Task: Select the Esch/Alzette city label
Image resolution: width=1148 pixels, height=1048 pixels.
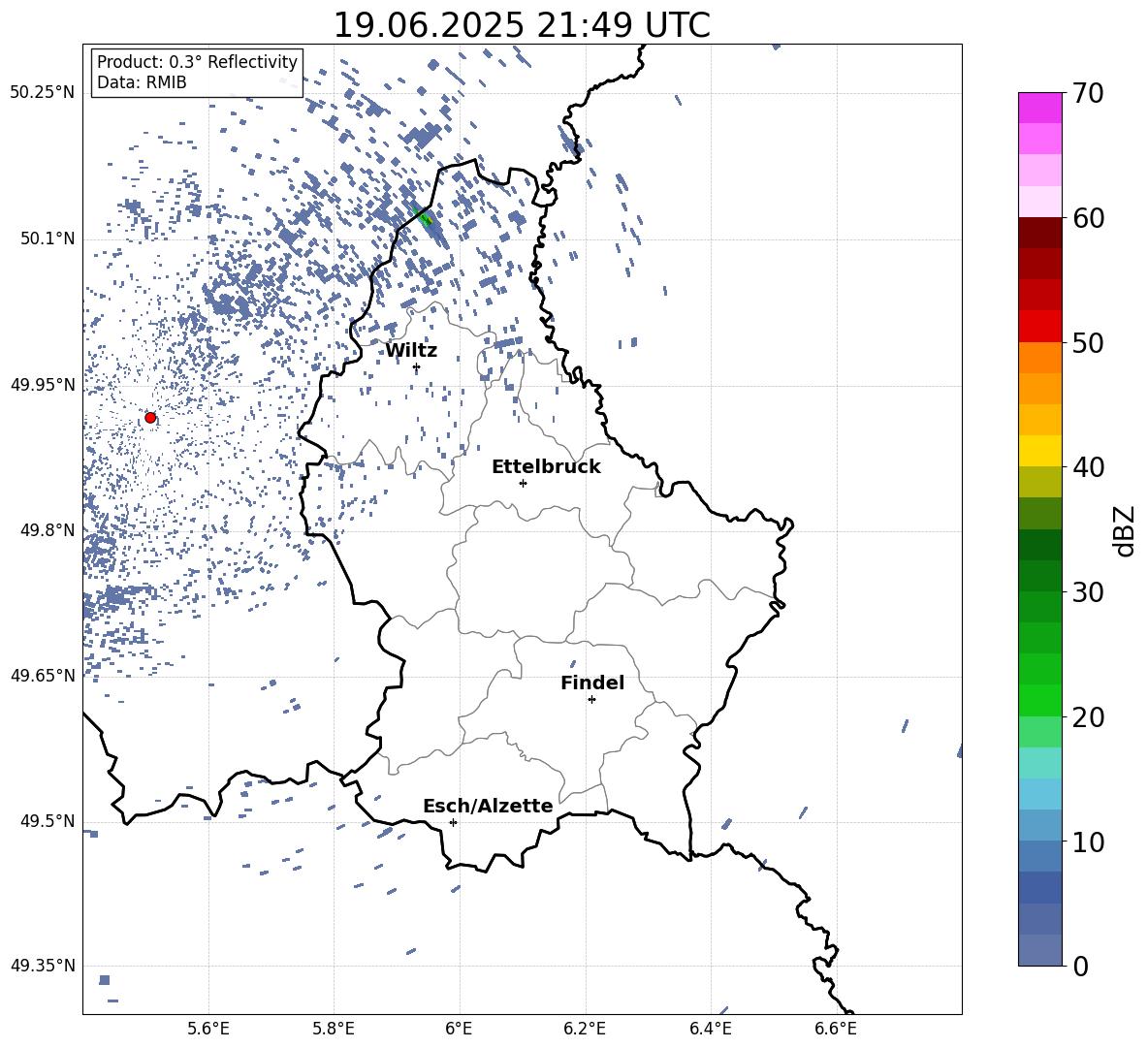Action: (488, 806)
